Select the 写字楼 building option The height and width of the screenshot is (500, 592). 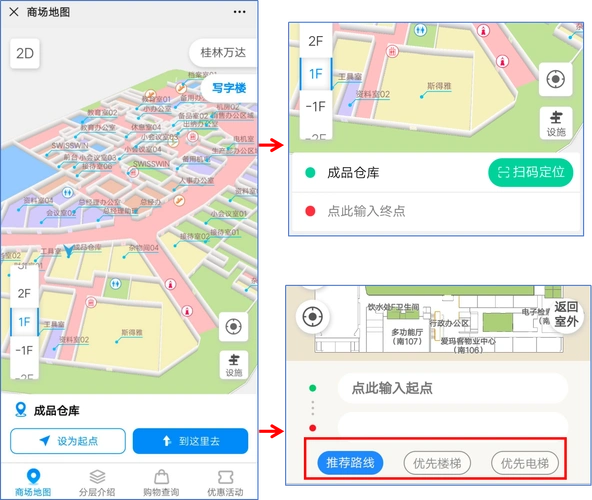click(x=229, y=88)
